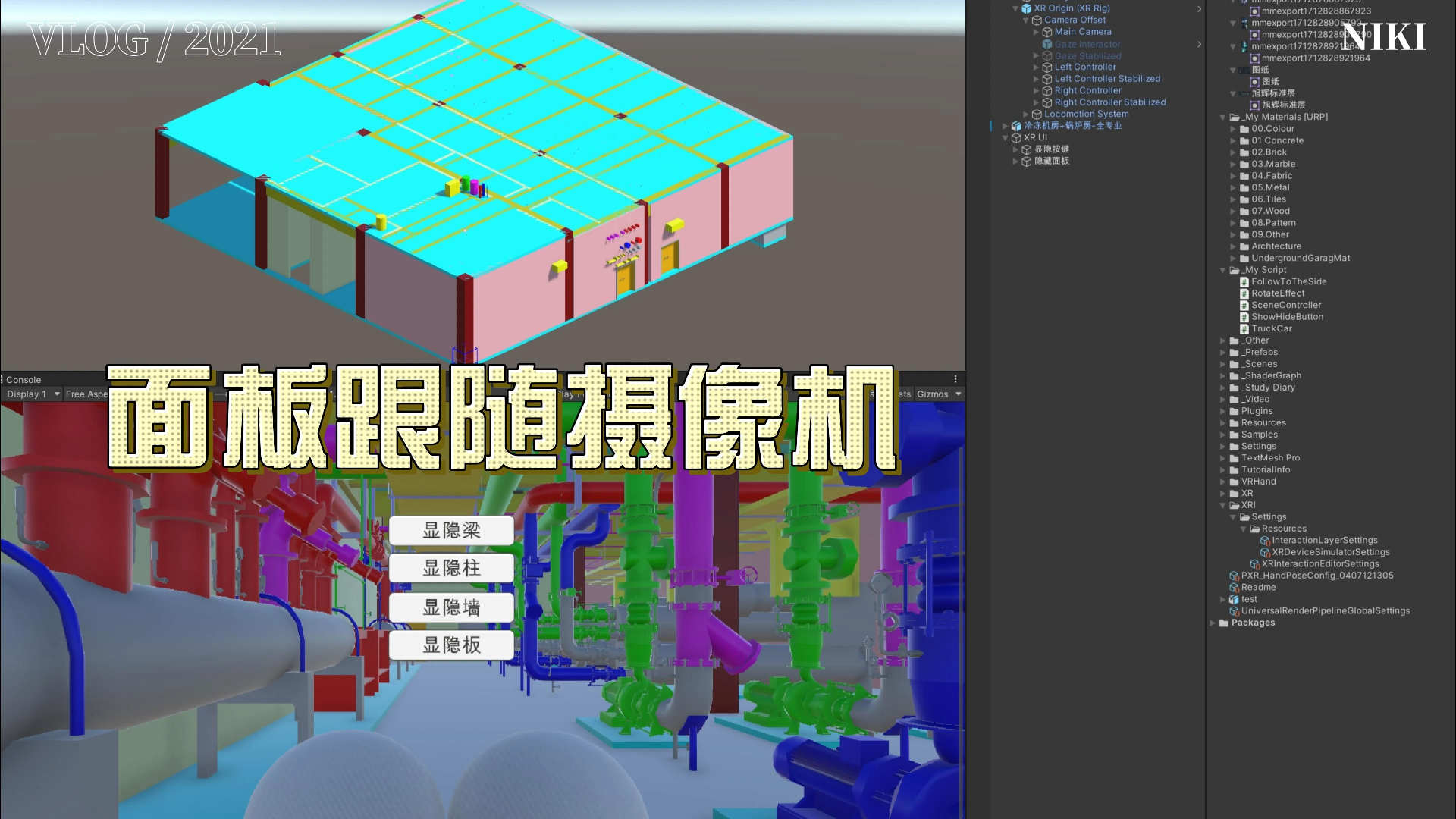Image resolution: width=1456 pixels, height=819 pixels.
Task: Select the 02.Brick folder
Action: tap(1269, 152)
